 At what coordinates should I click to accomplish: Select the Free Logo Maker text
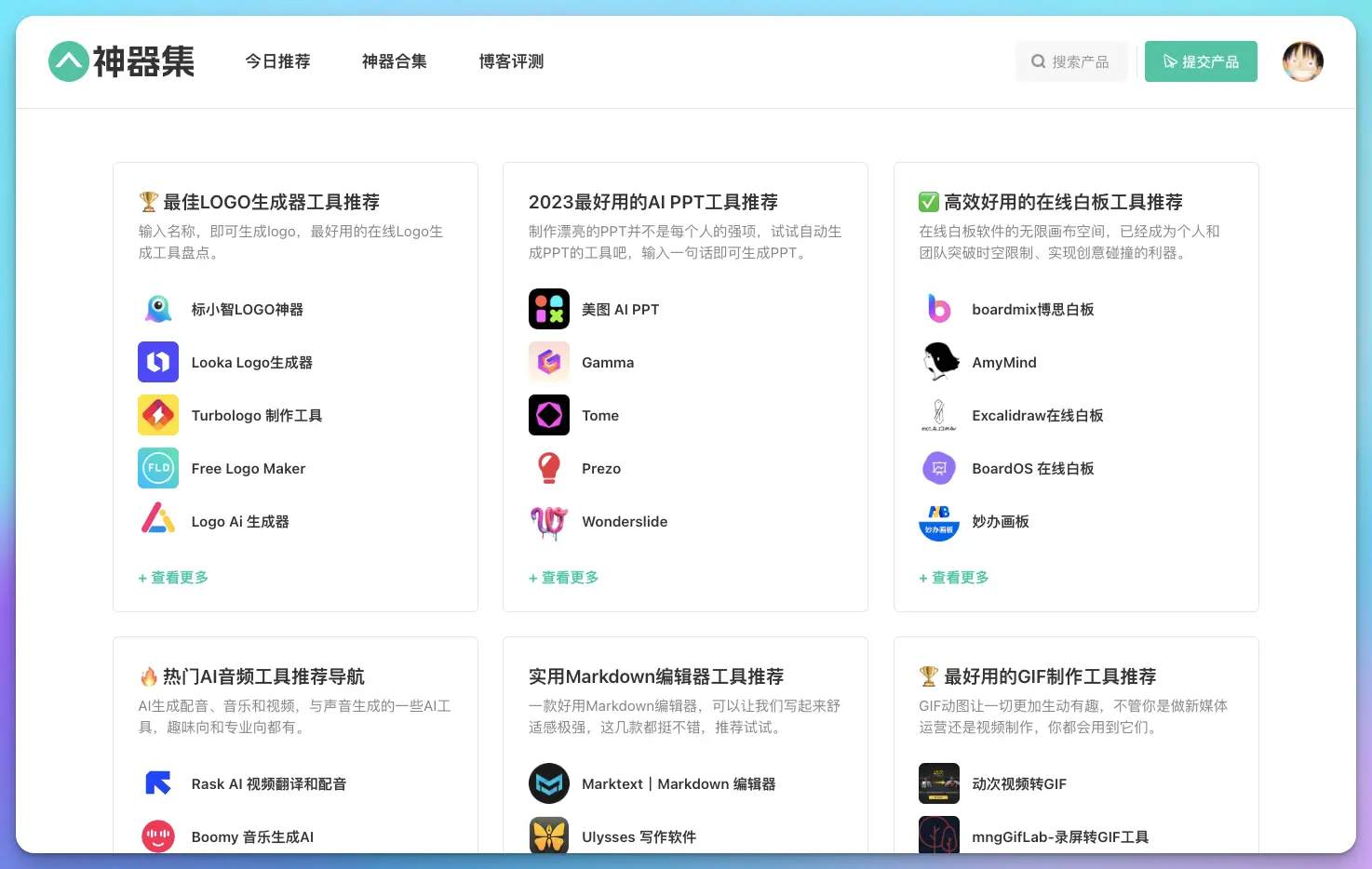249,468
